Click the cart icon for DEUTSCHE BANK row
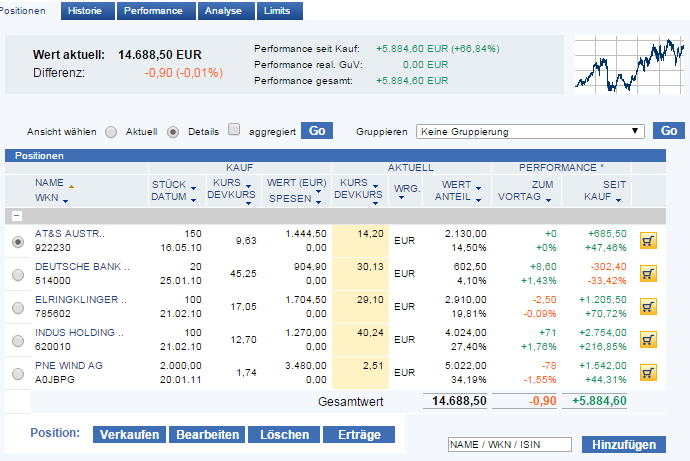Screen dimensions: 690x461 [648, 274]
